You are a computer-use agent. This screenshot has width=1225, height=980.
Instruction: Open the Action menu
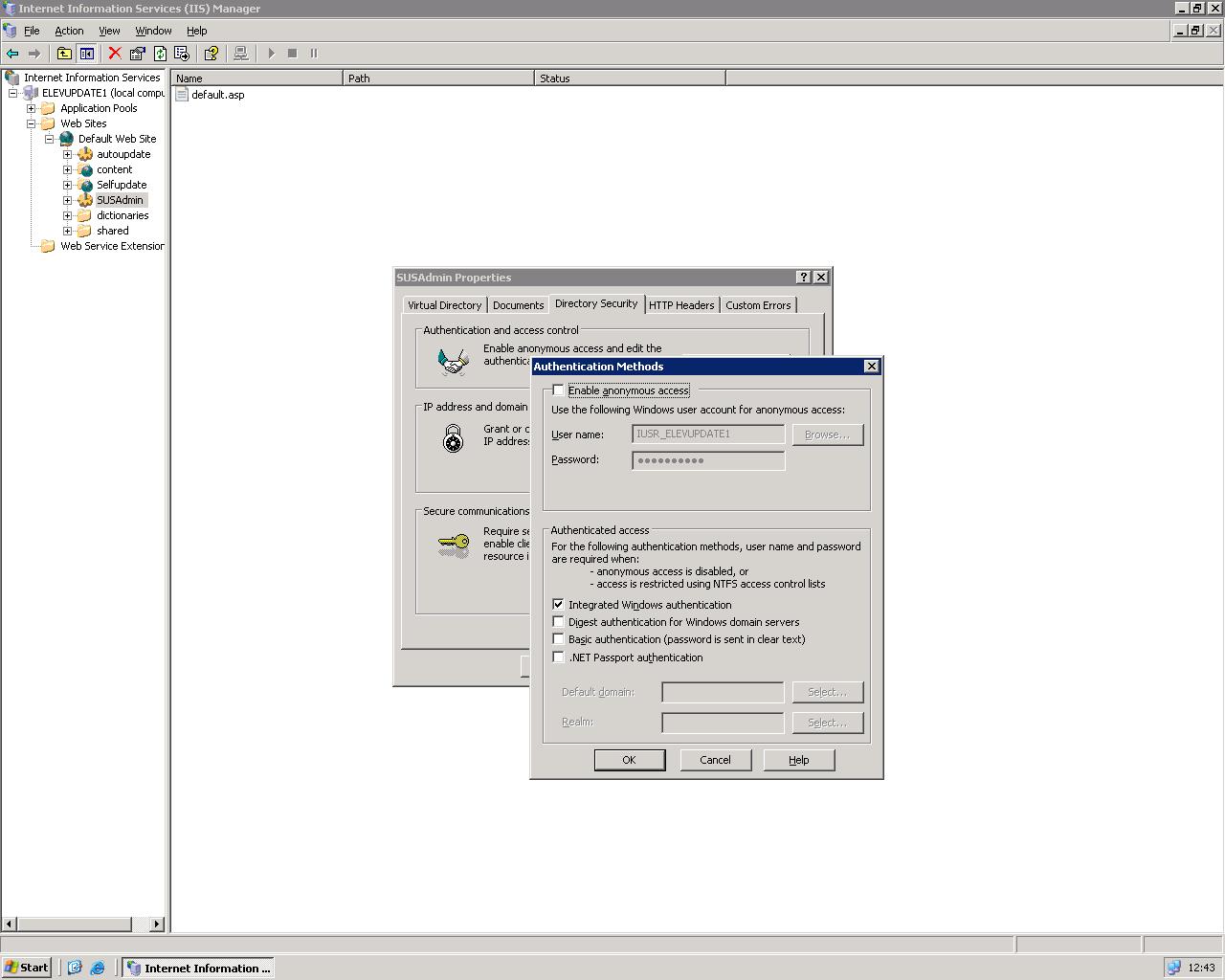[69, 31]
